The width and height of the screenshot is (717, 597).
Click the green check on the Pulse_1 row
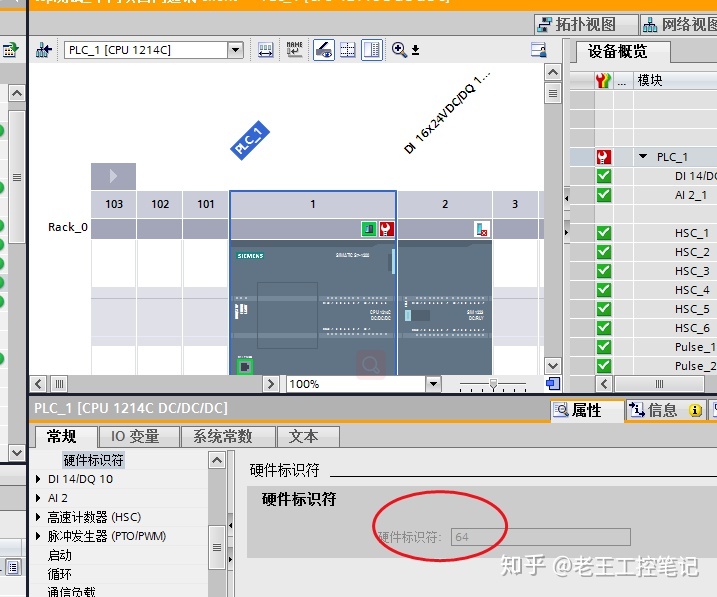tap(604, 346)
